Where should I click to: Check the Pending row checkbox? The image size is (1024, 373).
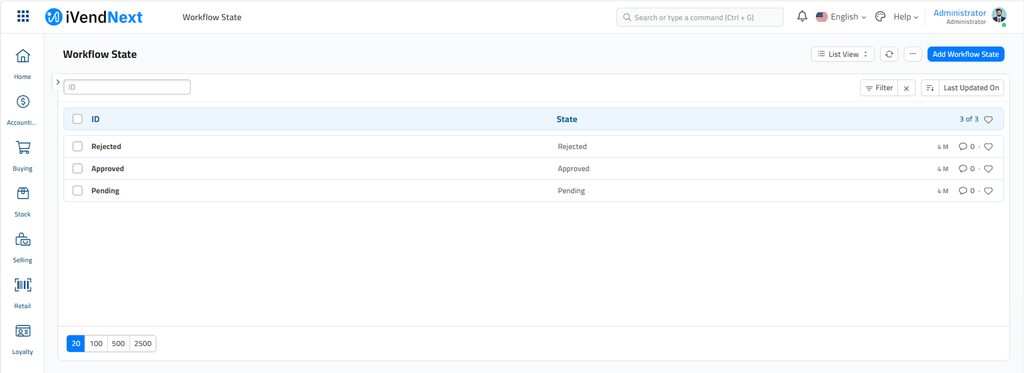click(78, 191)
